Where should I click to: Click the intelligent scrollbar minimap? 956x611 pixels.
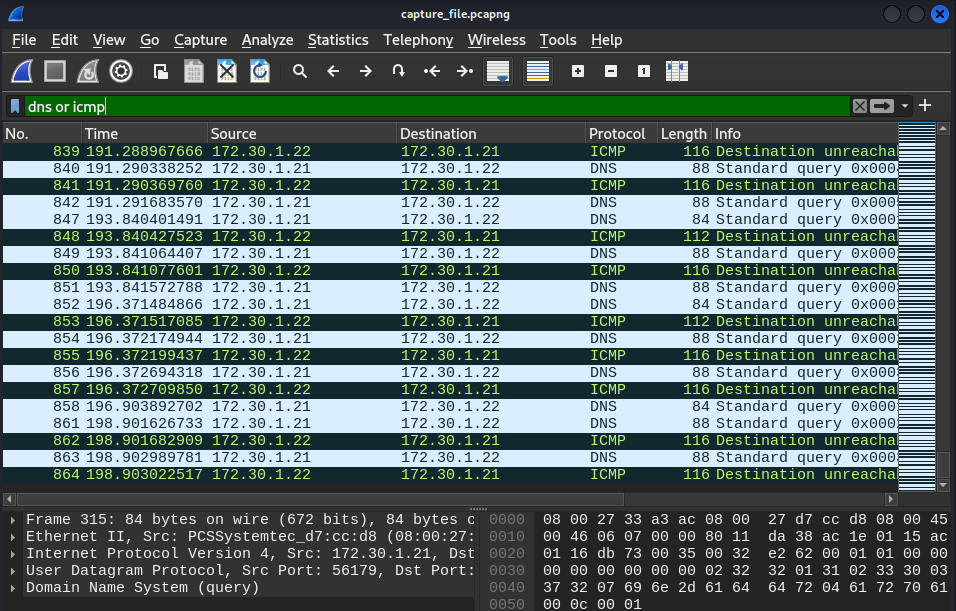[917, 307]
